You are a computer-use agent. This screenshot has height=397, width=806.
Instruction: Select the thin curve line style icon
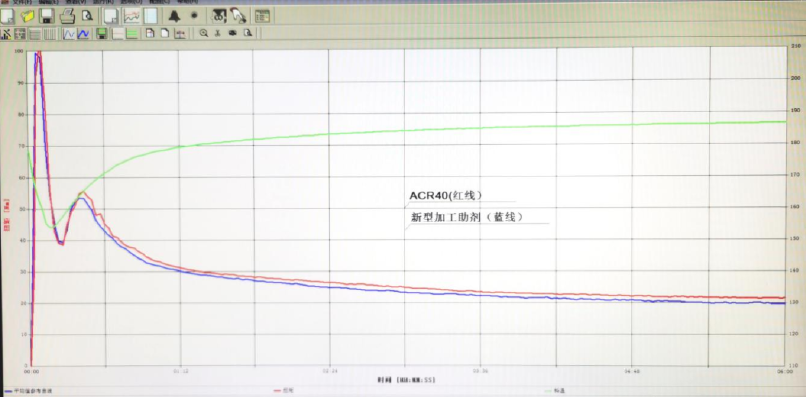[x=69, y=34]
